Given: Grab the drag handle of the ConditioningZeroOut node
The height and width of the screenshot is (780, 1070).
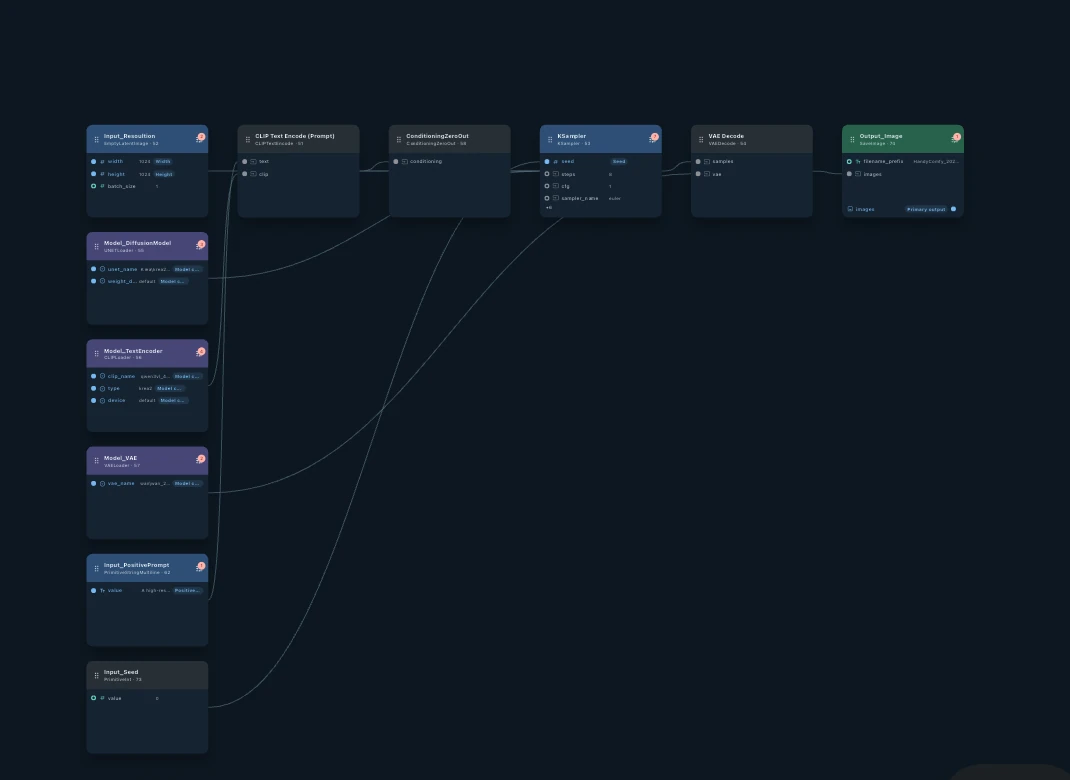Looking at the screenshot, I should click(399, 139).
